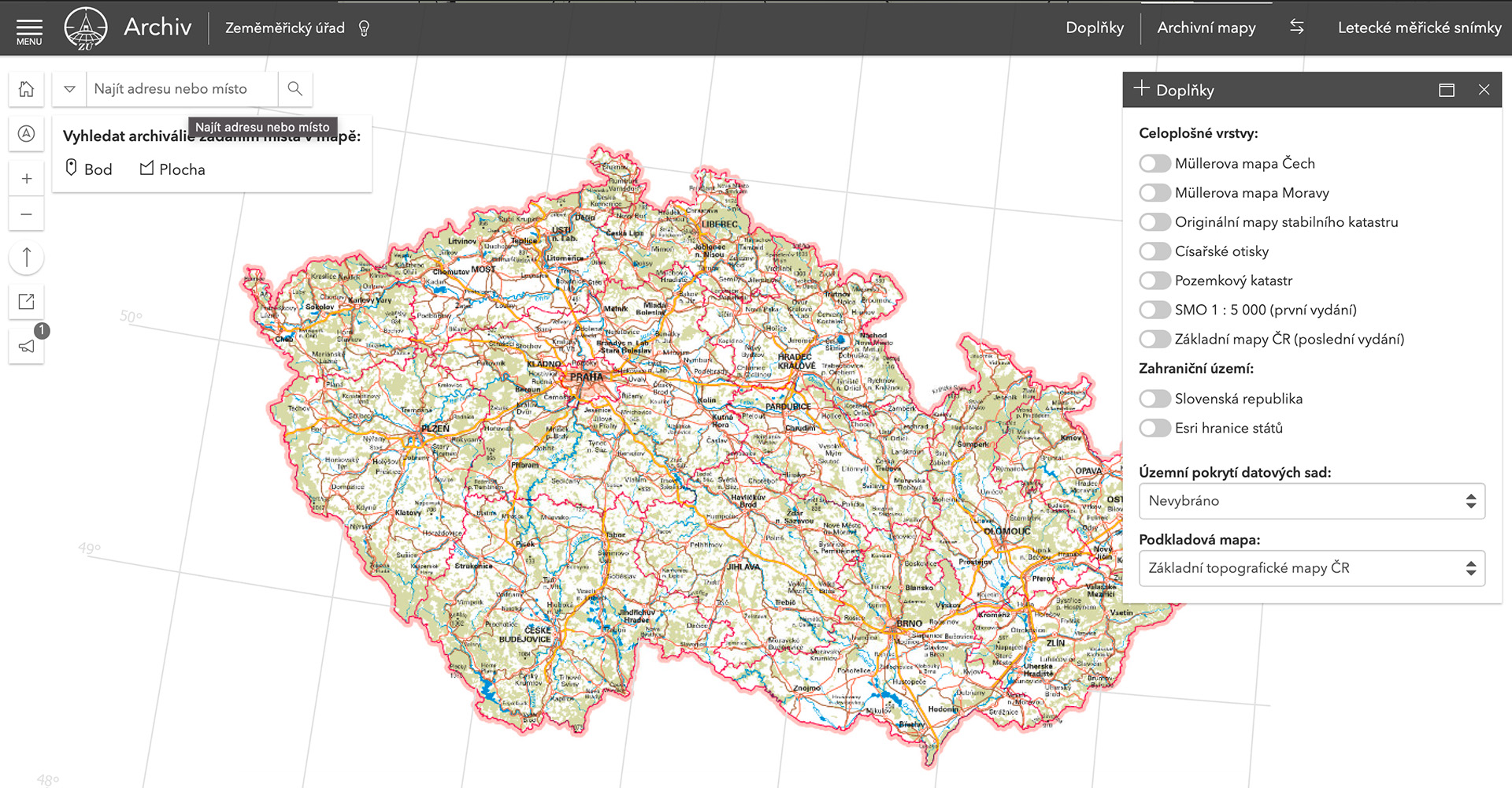The image size is (1512, 788).
Task: Select Plocha area search tool
Action: point(172,169)
